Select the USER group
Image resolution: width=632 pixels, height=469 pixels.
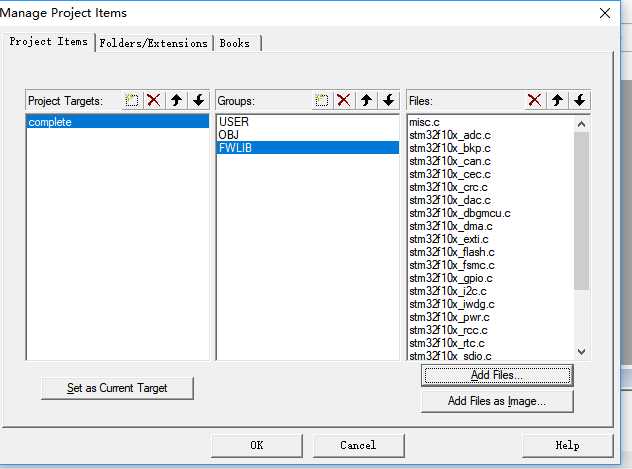[308, 122]
